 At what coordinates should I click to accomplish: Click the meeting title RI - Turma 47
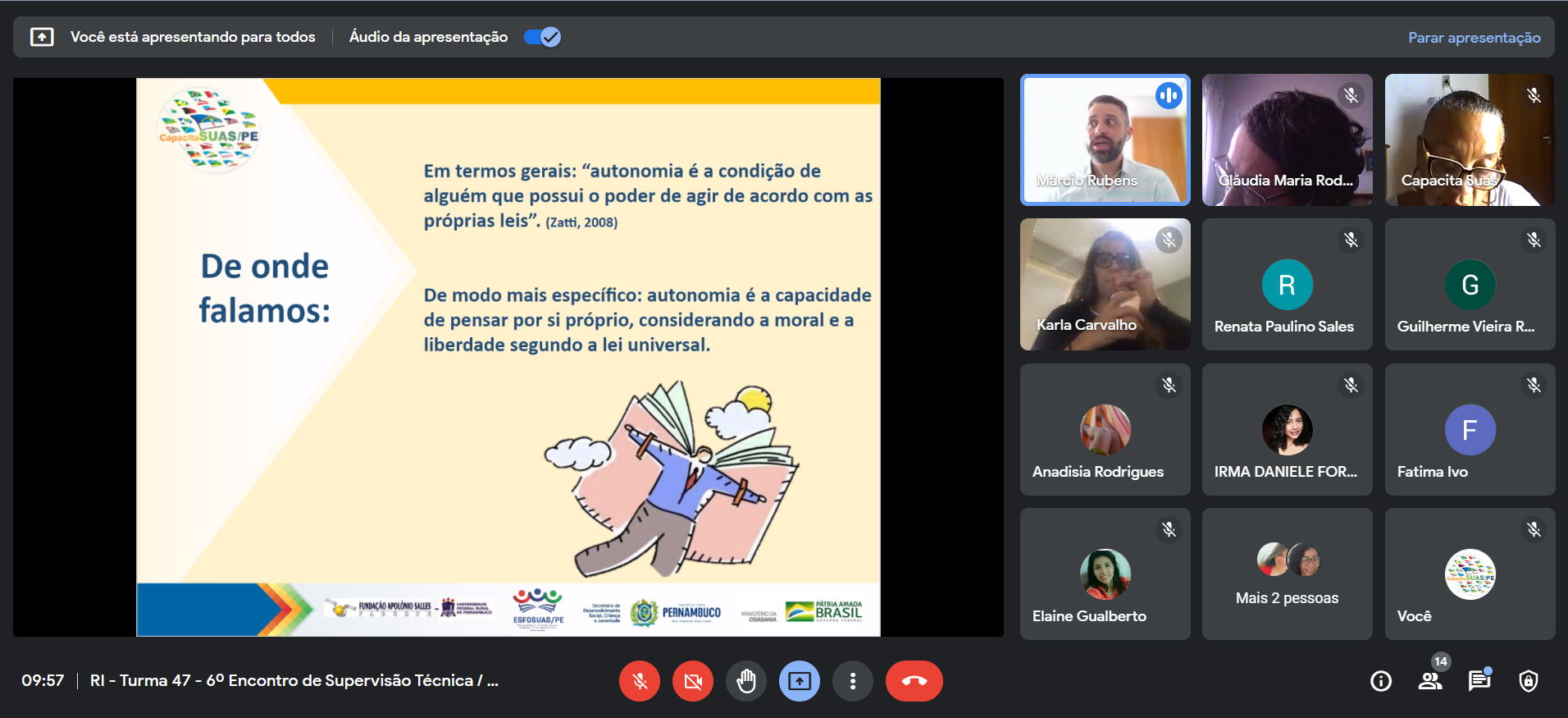(294, 680)
